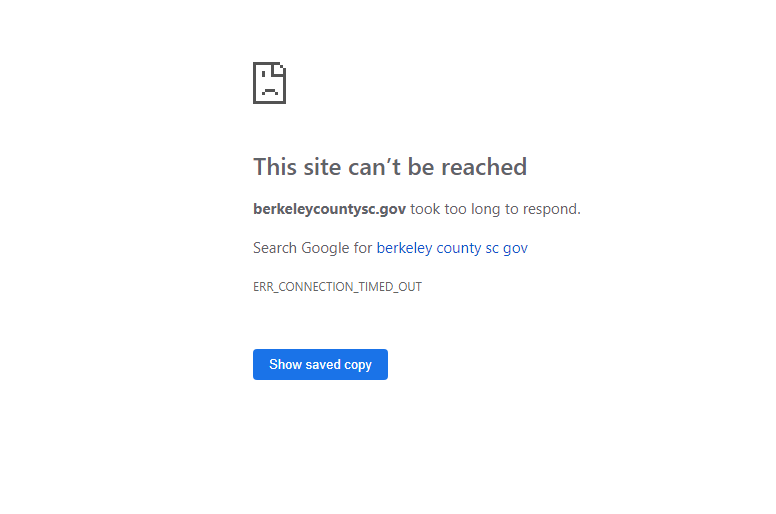Click the 'This site can't be reached' heading

coord(390,167)
